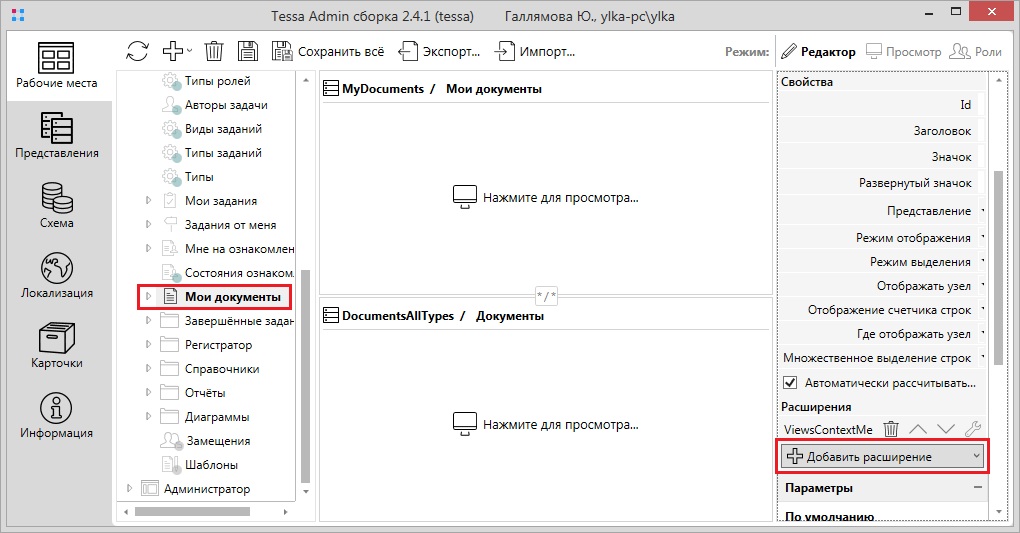Delete the ViewsContextMe extension with trash icon
1020x533 pixels.
click(892, 429)
